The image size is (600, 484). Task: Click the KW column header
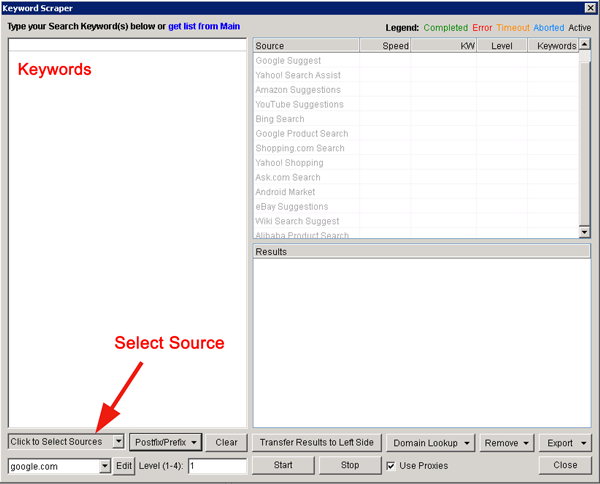click(443, 46)
